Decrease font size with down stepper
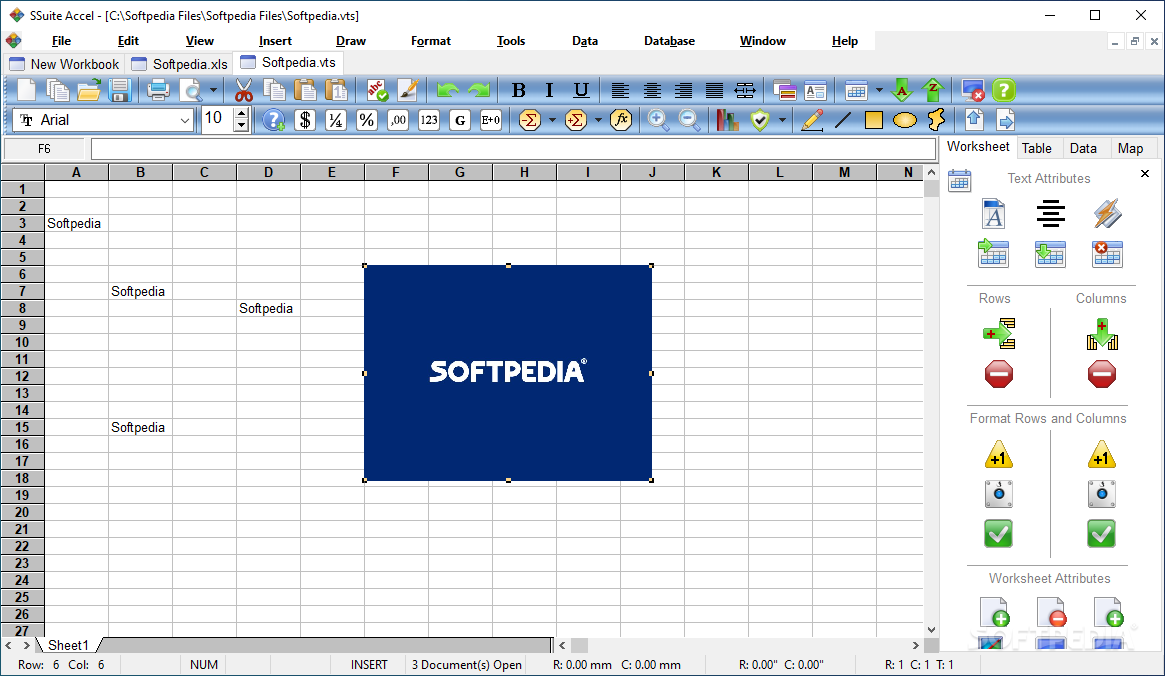This screenshot has height=676, width=1165. 241,126
